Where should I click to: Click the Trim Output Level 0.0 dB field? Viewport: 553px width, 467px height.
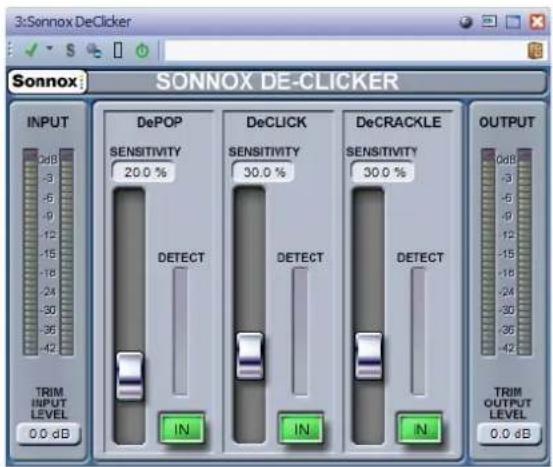[509, 433]
